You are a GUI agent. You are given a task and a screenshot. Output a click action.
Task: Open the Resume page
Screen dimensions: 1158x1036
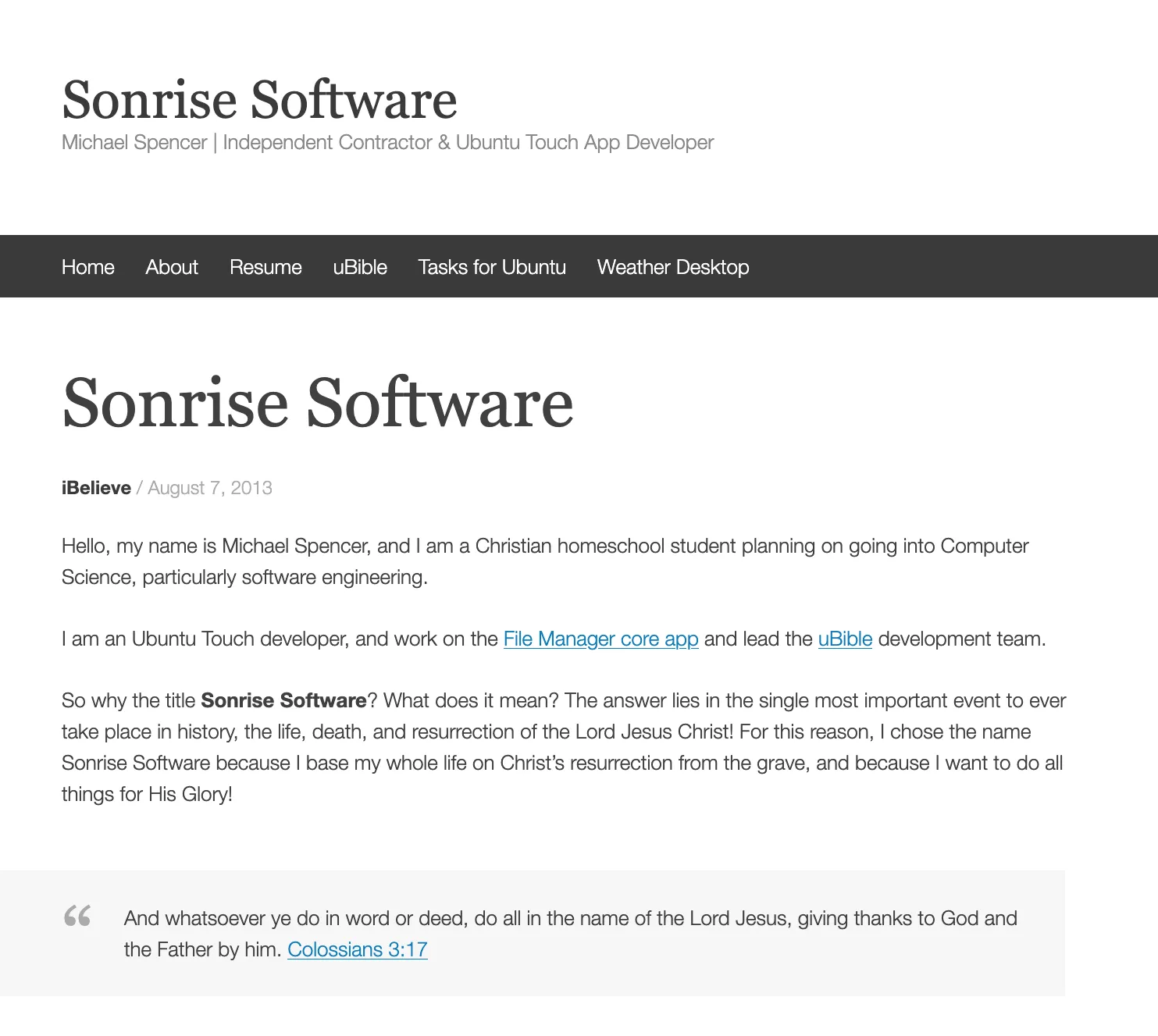tap(265, 267)
